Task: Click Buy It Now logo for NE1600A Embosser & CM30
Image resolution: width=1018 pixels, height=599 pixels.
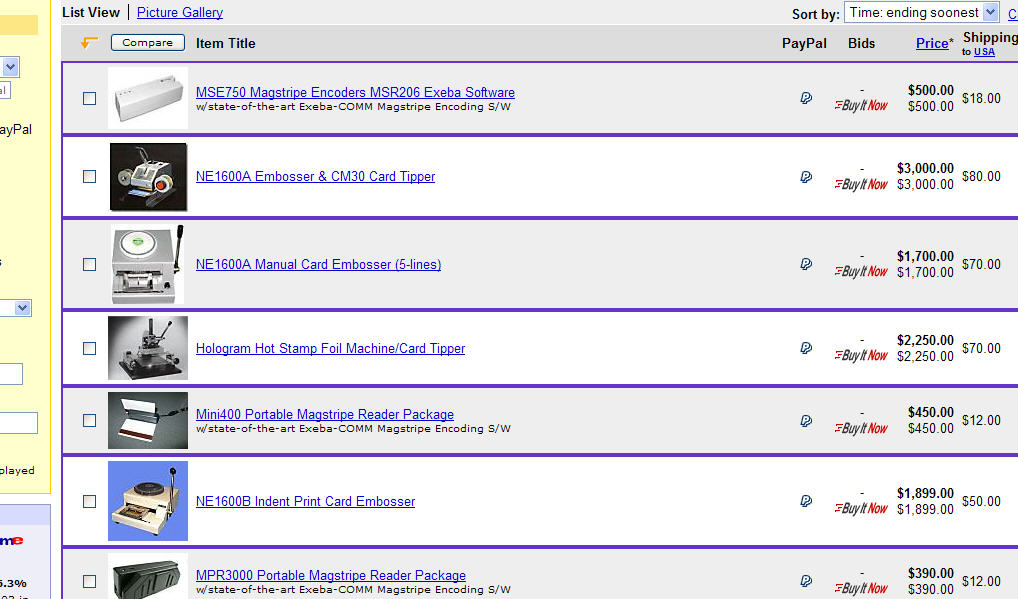Action: pos(861,184)
